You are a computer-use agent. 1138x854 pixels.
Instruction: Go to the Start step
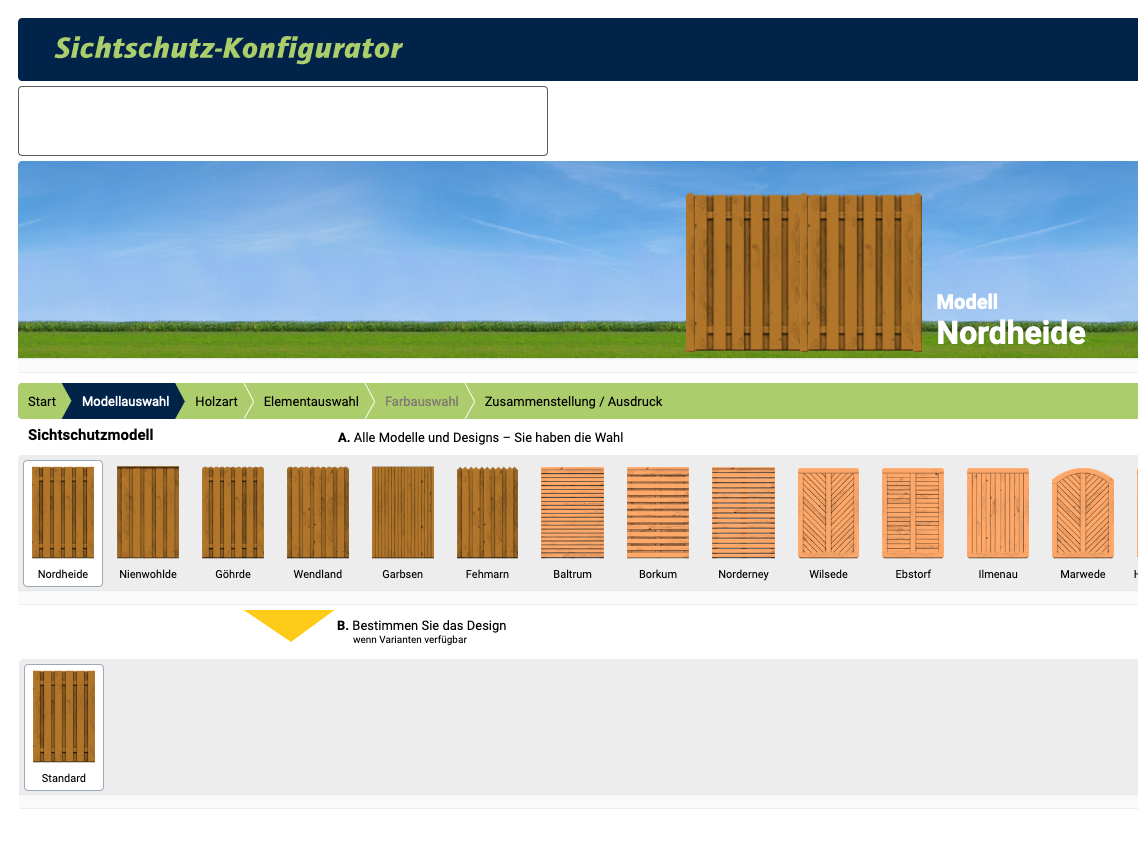pos(42,401)
